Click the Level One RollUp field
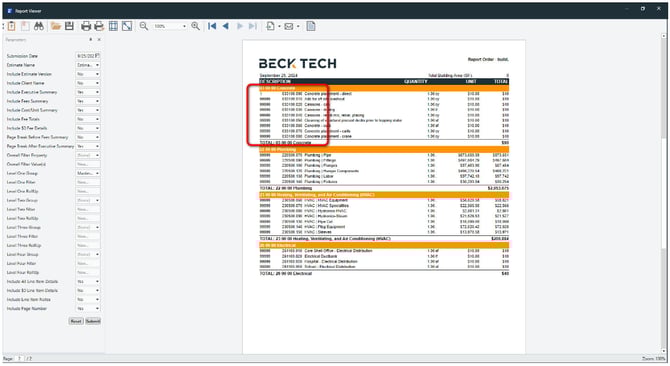Viewport: 670px width, 366px height. click(x=88, y=191)
